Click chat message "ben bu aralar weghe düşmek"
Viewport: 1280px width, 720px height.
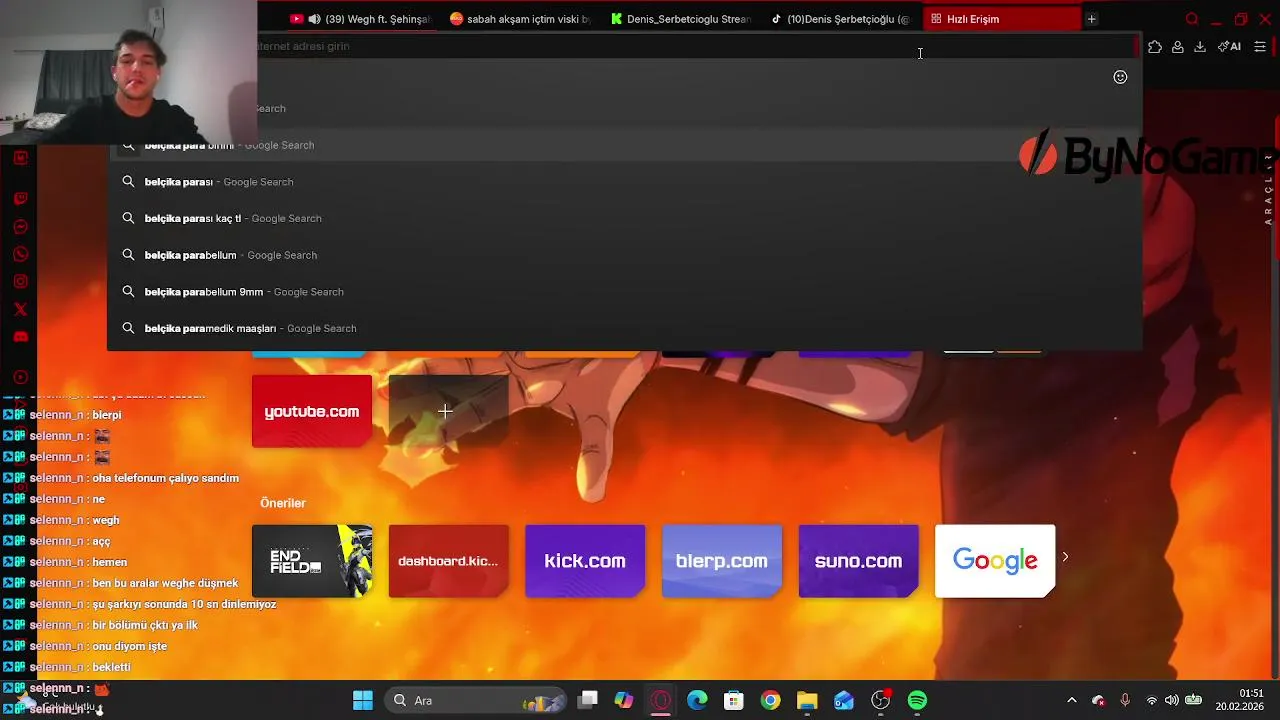point(165,583)
